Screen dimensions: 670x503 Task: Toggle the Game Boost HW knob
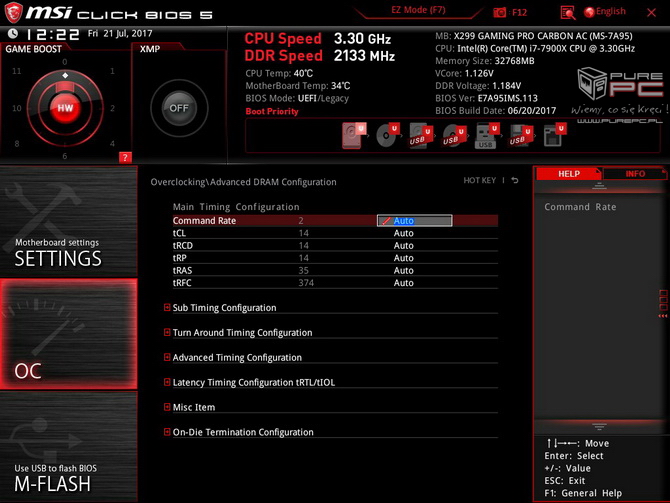[65, 108]
